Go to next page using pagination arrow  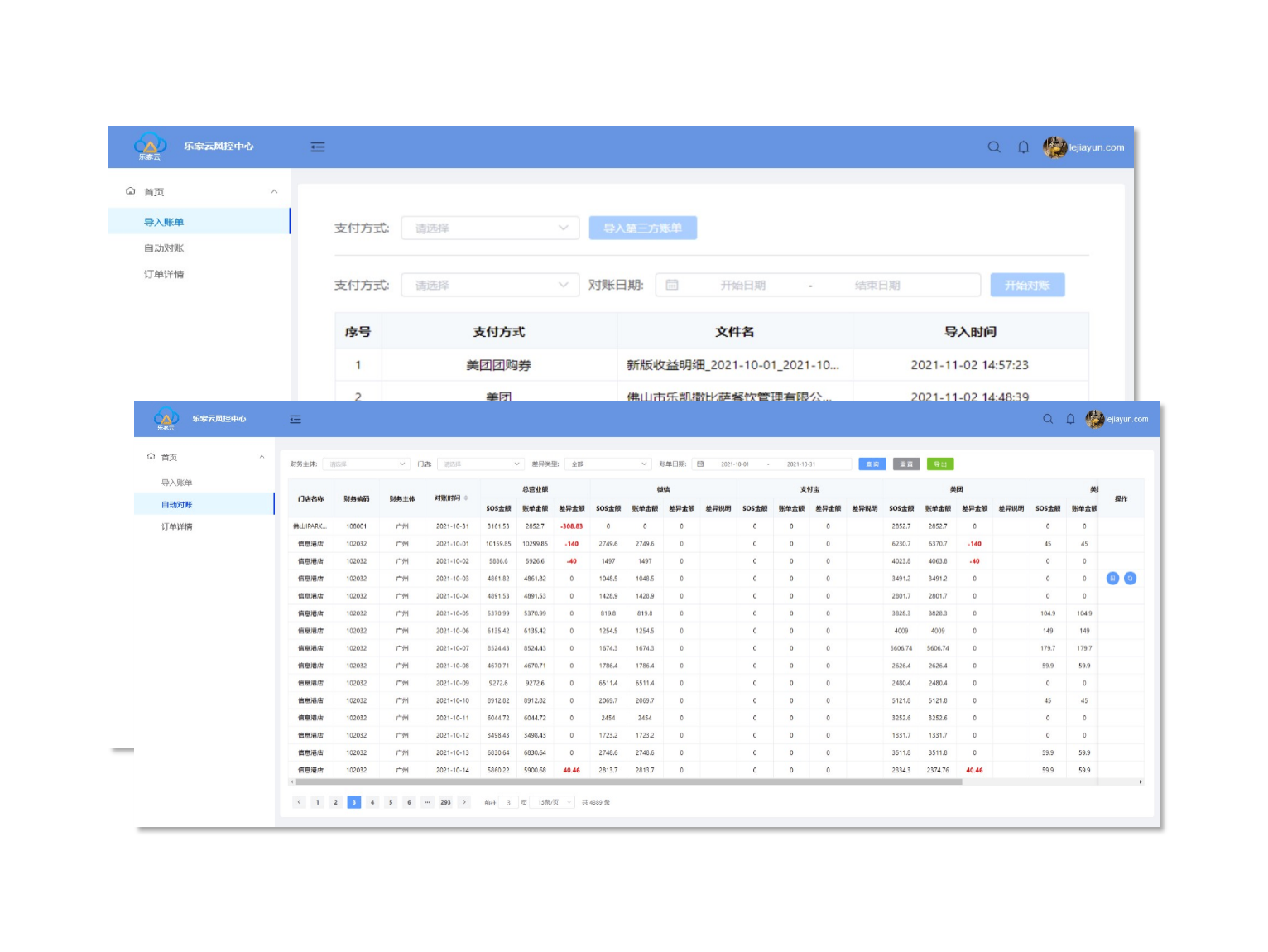point(464,802)
